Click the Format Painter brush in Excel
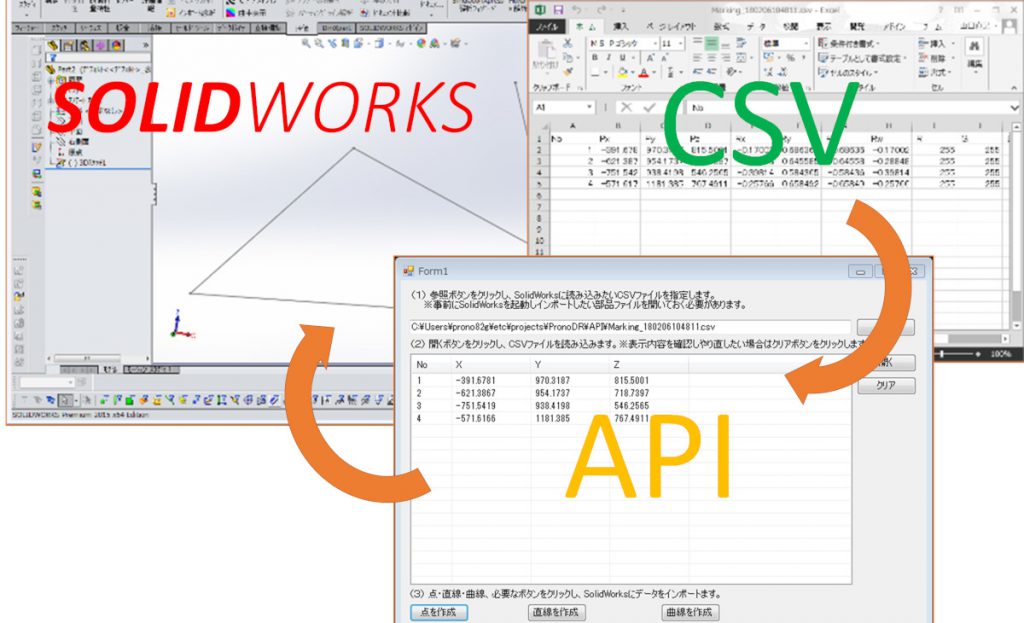This screenshot has height=623, width=1024. point(568,72)
